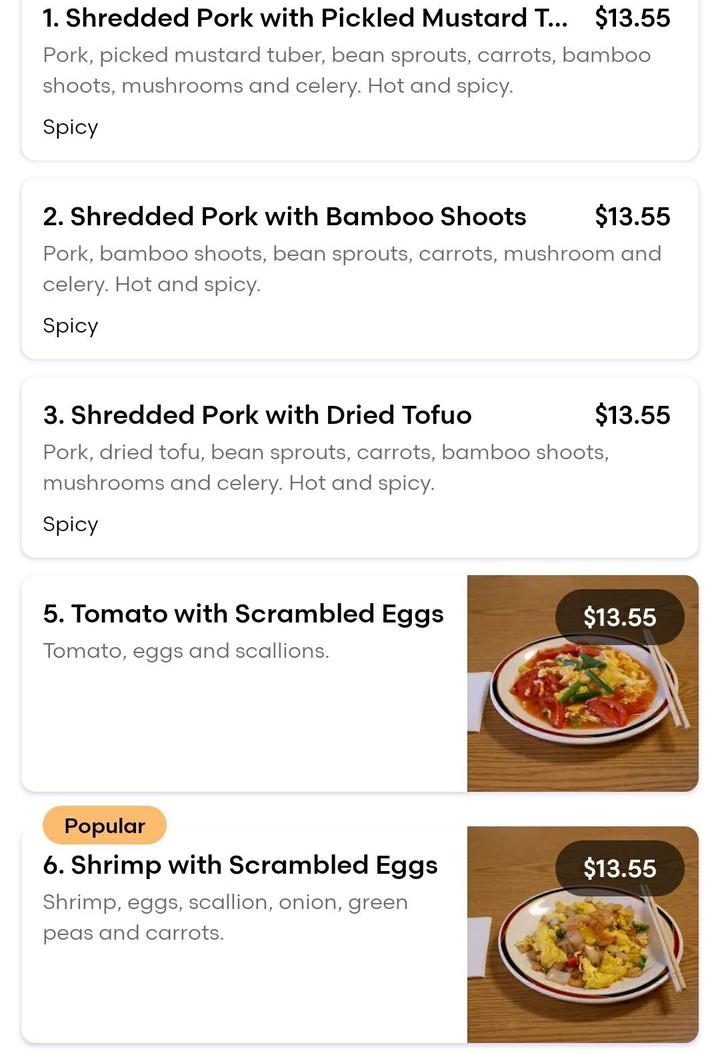Tap the price badge on shrimp eggs photo

pos(619,869)
